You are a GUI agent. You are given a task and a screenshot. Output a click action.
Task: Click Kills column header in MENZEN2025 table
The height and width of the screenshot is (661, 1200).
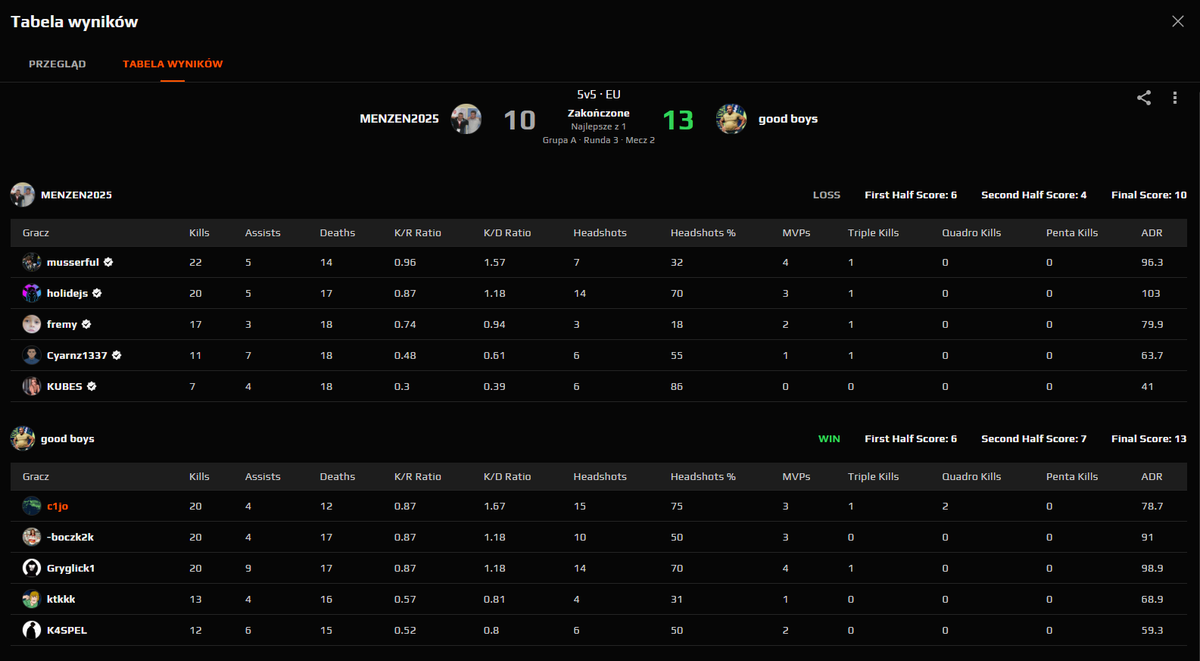[x=199, y=233]
